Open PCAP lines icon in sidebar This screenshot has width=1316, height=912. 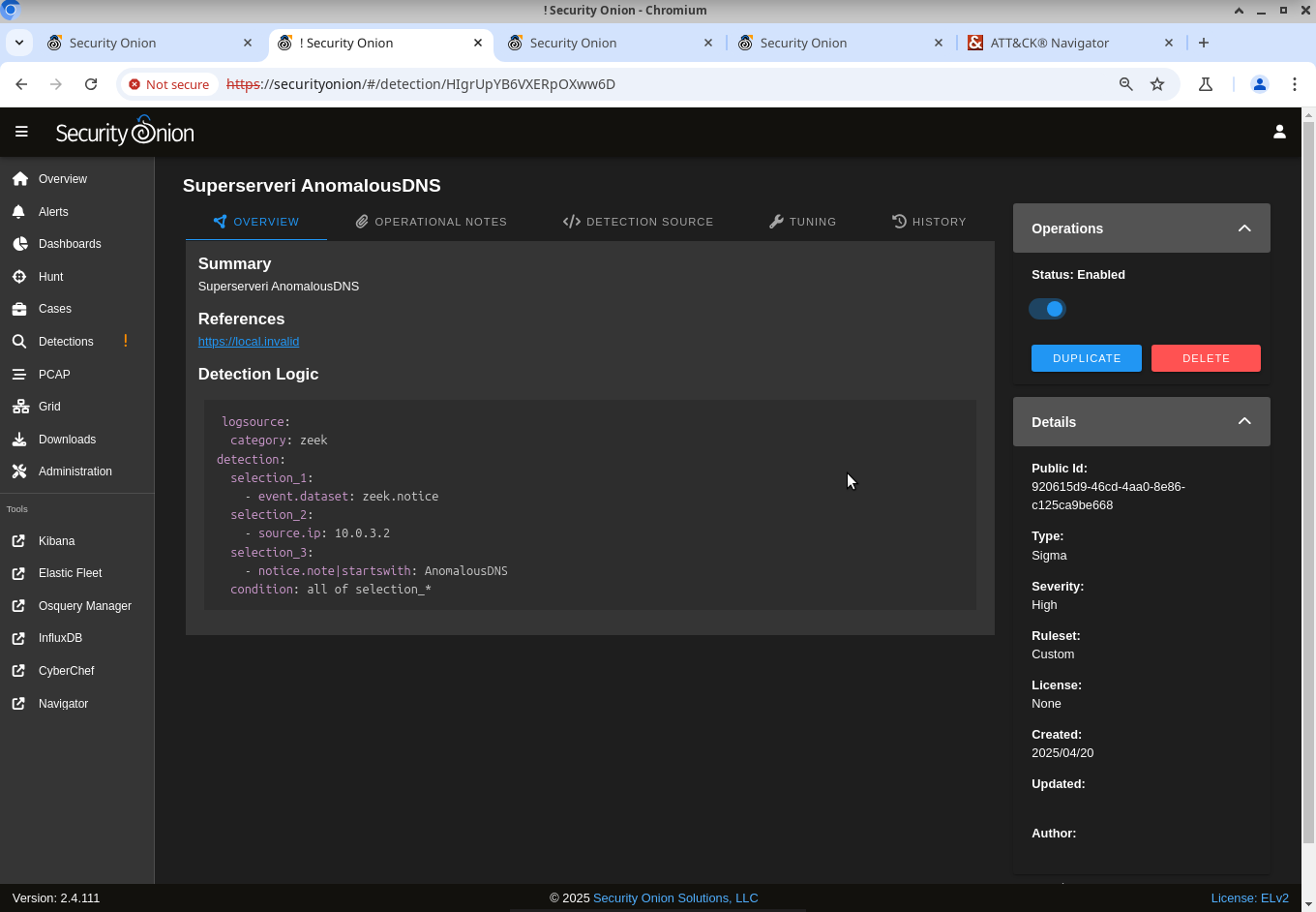[x=19, y=374]
